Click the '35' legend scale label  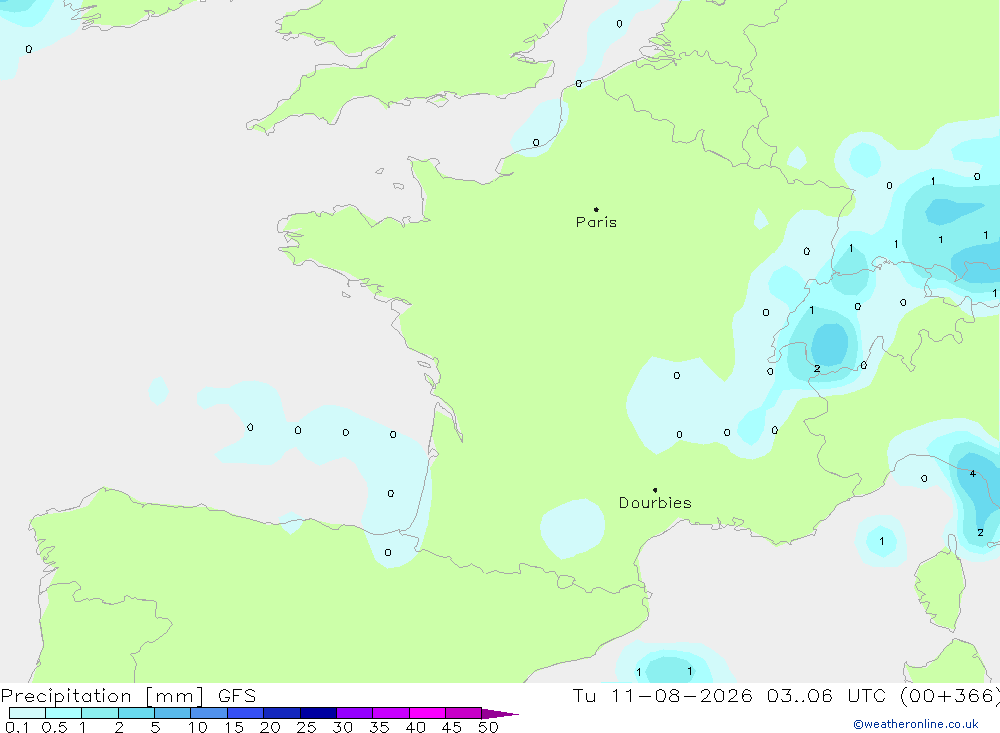379,727
